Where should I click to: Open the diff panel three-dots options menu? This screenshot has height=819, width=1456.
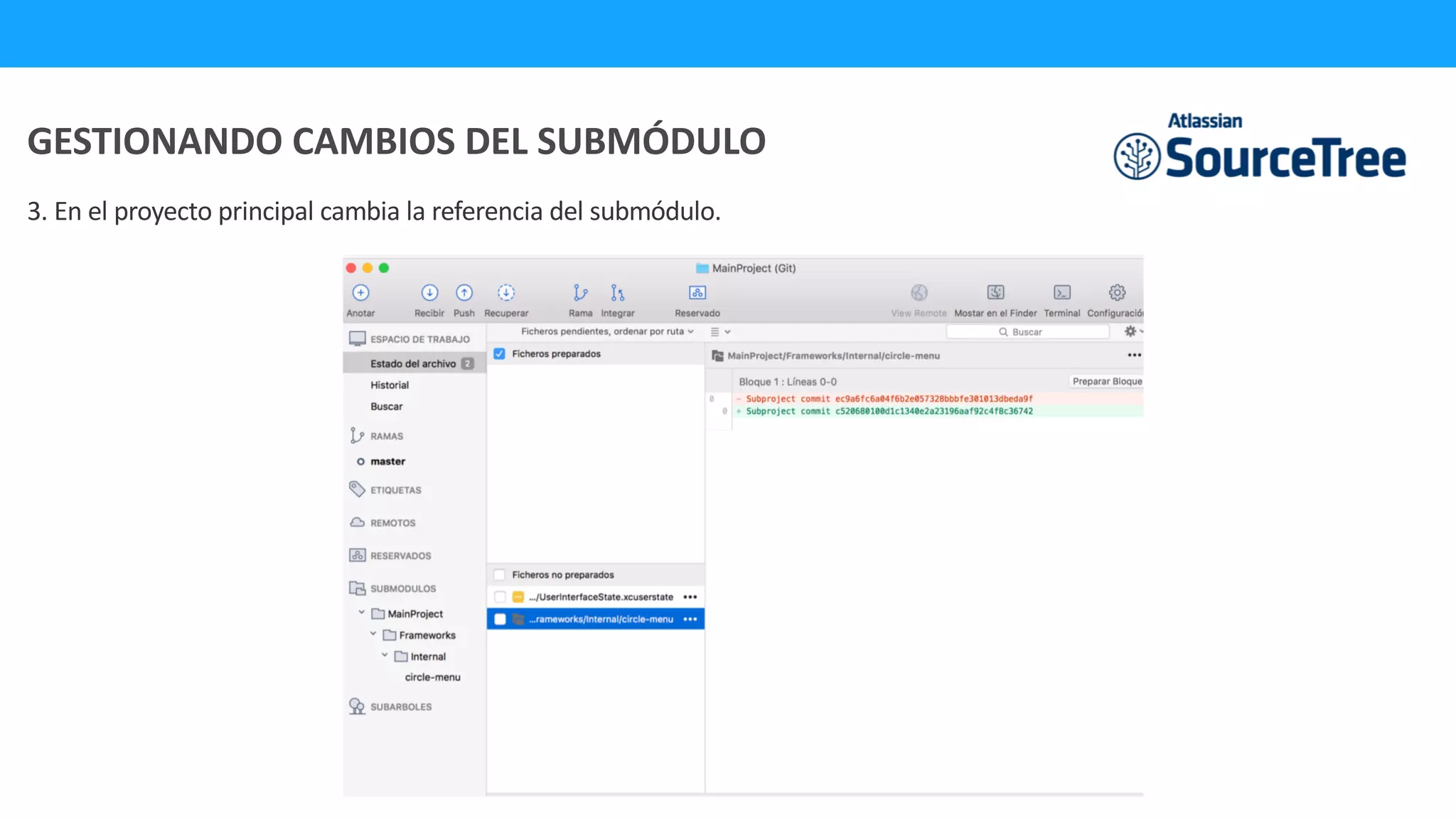click(1134, 355)
